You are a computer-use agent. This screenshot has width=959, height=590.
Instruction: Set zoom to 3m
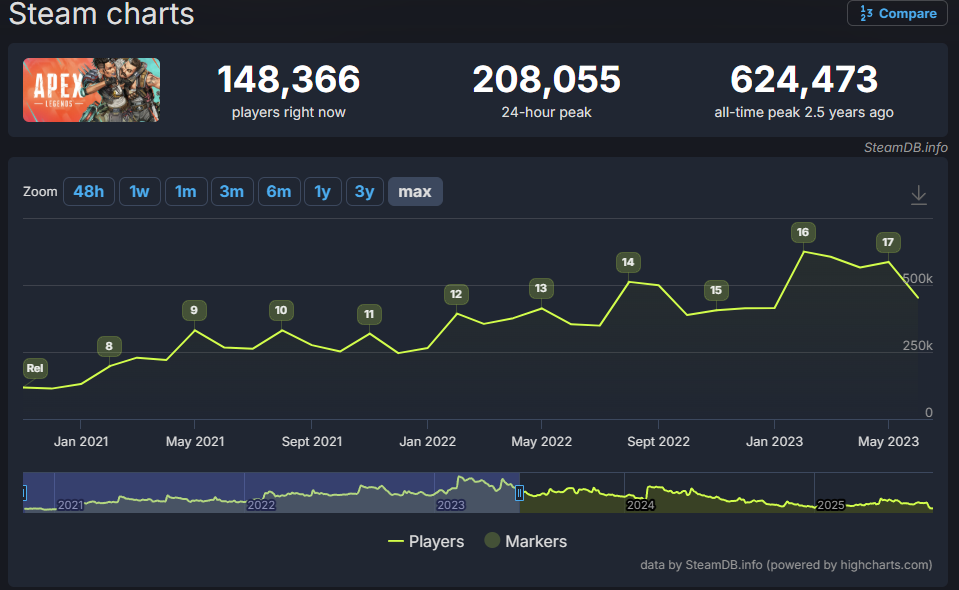coord(232,191)
